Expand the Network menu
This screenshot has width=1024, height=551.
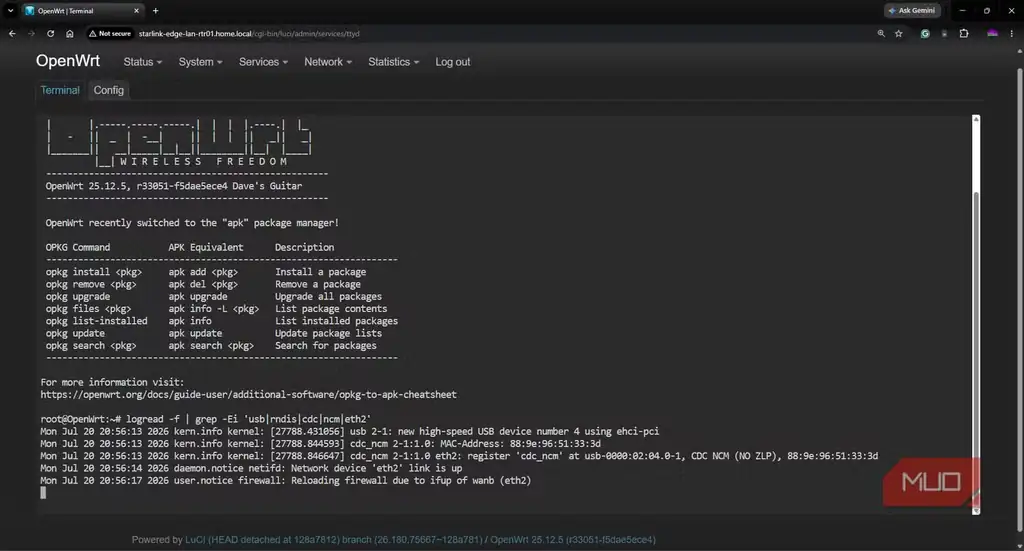point(328,62)
